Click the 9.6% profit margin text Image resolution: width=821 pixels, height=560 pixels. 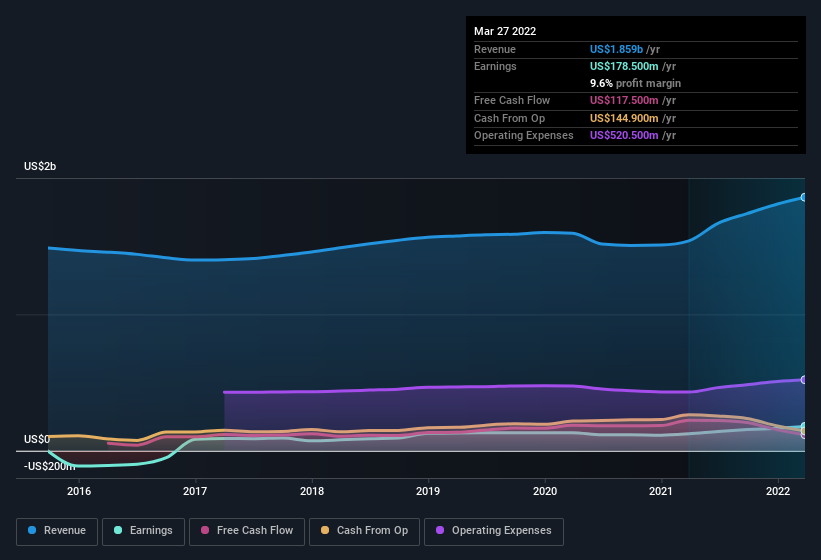pos(636,83)
